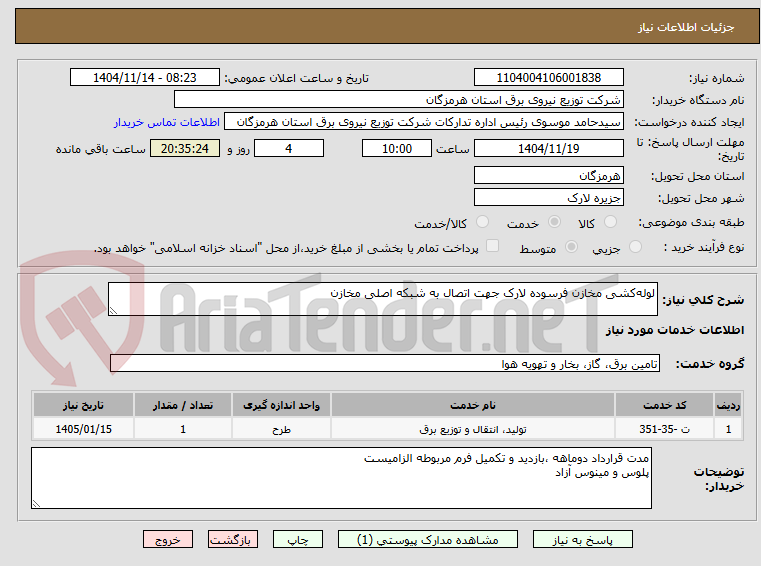Click the چاپ print button
This screenshot has width=761, height=566.
pos(298,539)
